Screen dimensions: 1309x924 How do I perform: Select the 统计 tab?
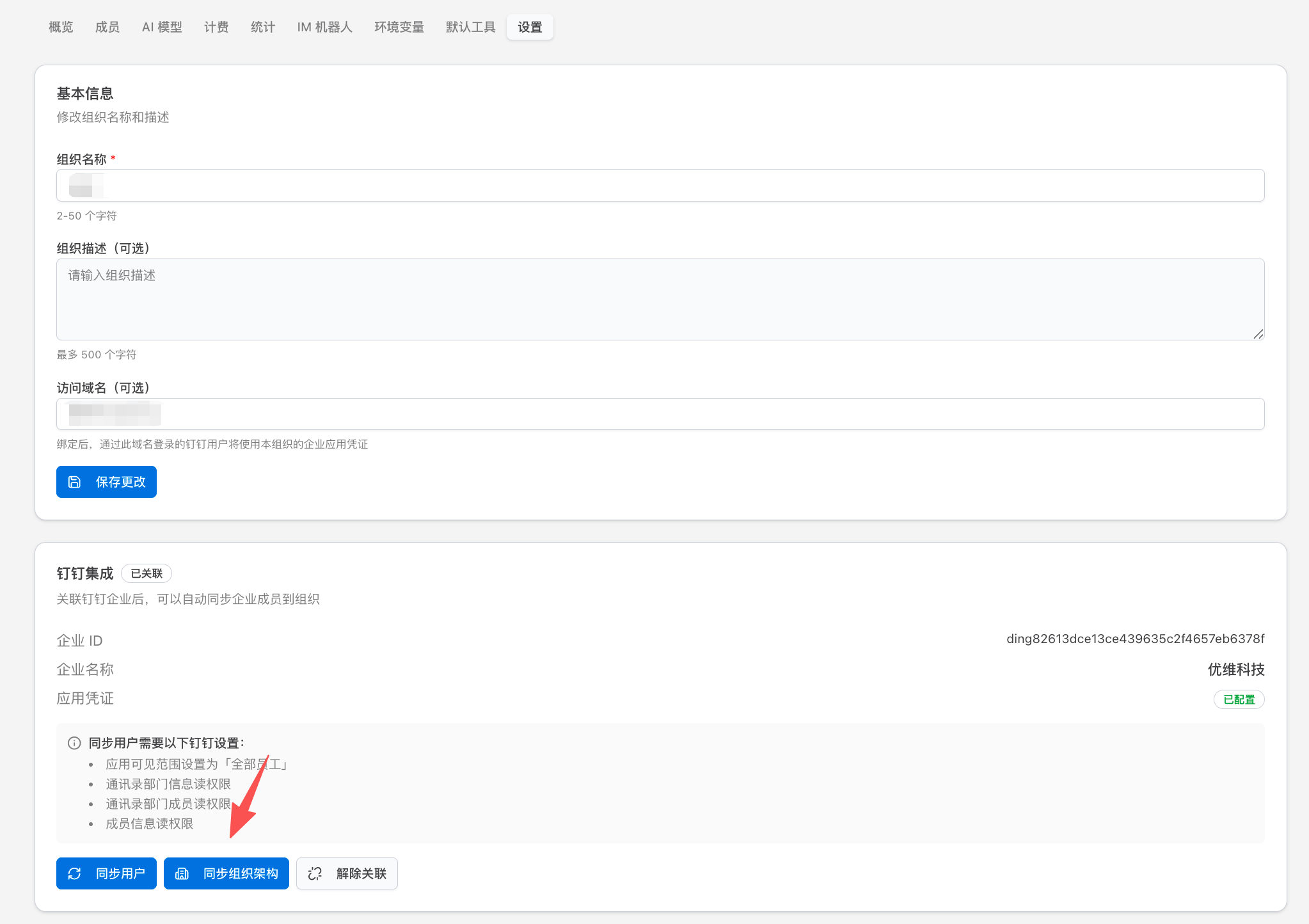[x=263, y=27]
